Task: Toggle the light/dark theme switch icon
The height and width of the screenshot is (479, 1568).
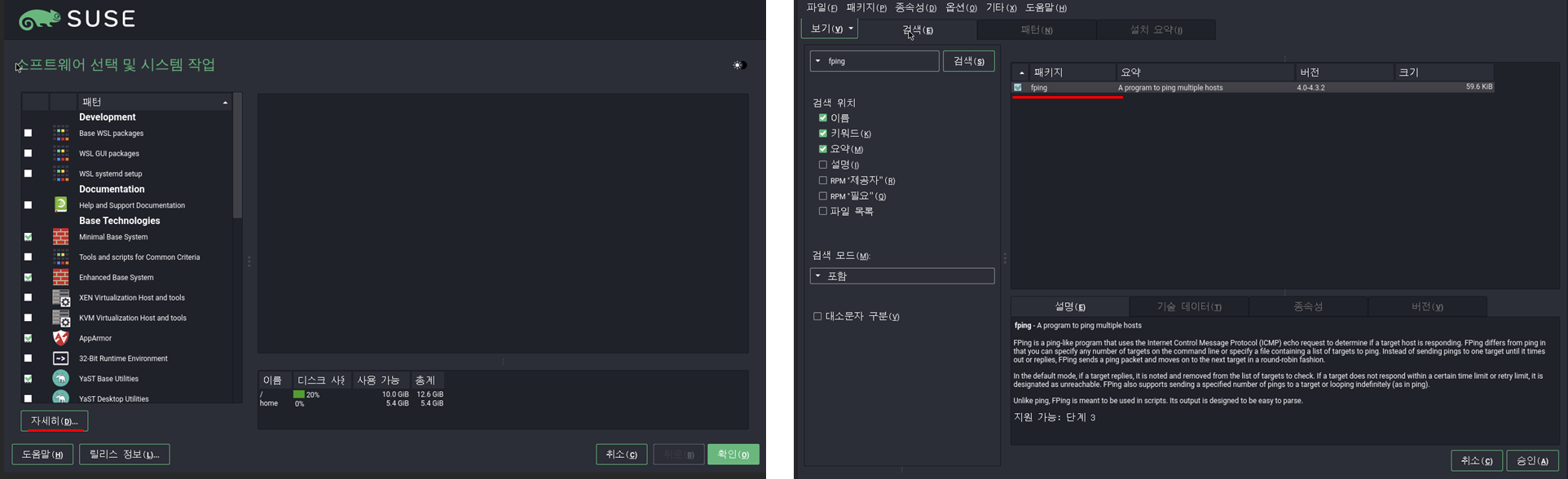Action: [x=739, y=65]
